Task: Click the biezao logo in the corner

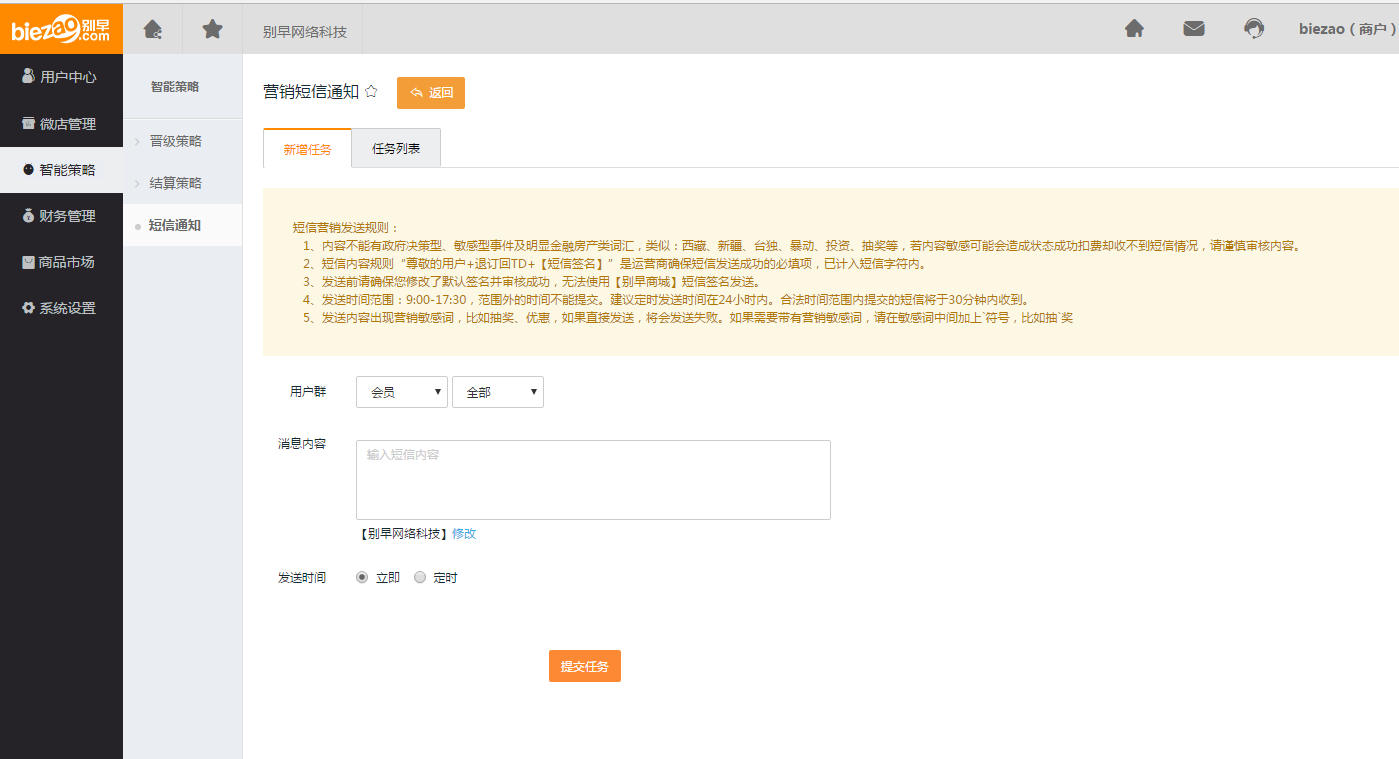Action: point(61,28)
